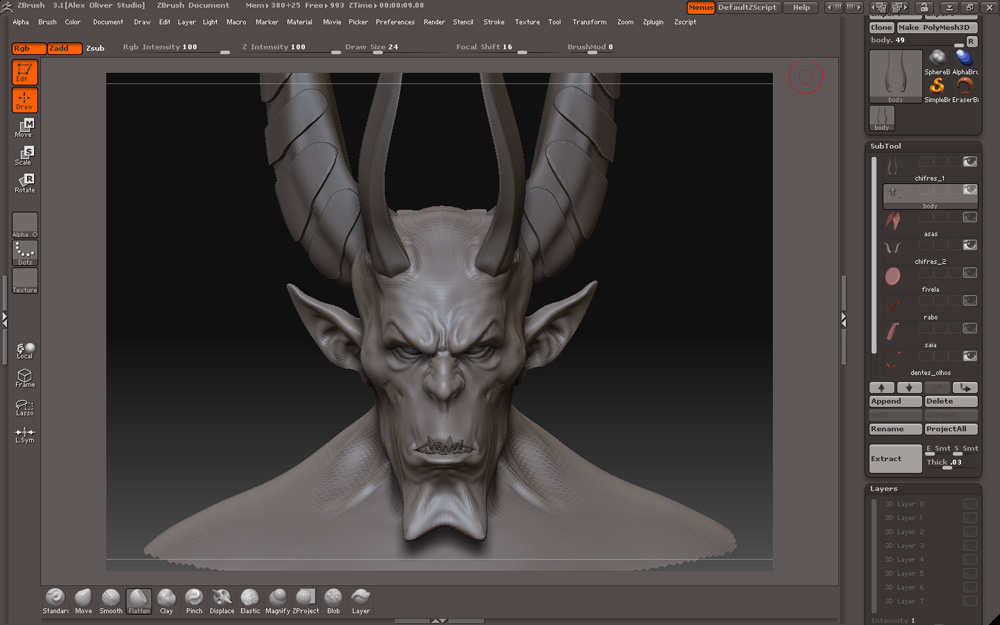
Task: Open the Material menu
Action: tap(300, 22)
